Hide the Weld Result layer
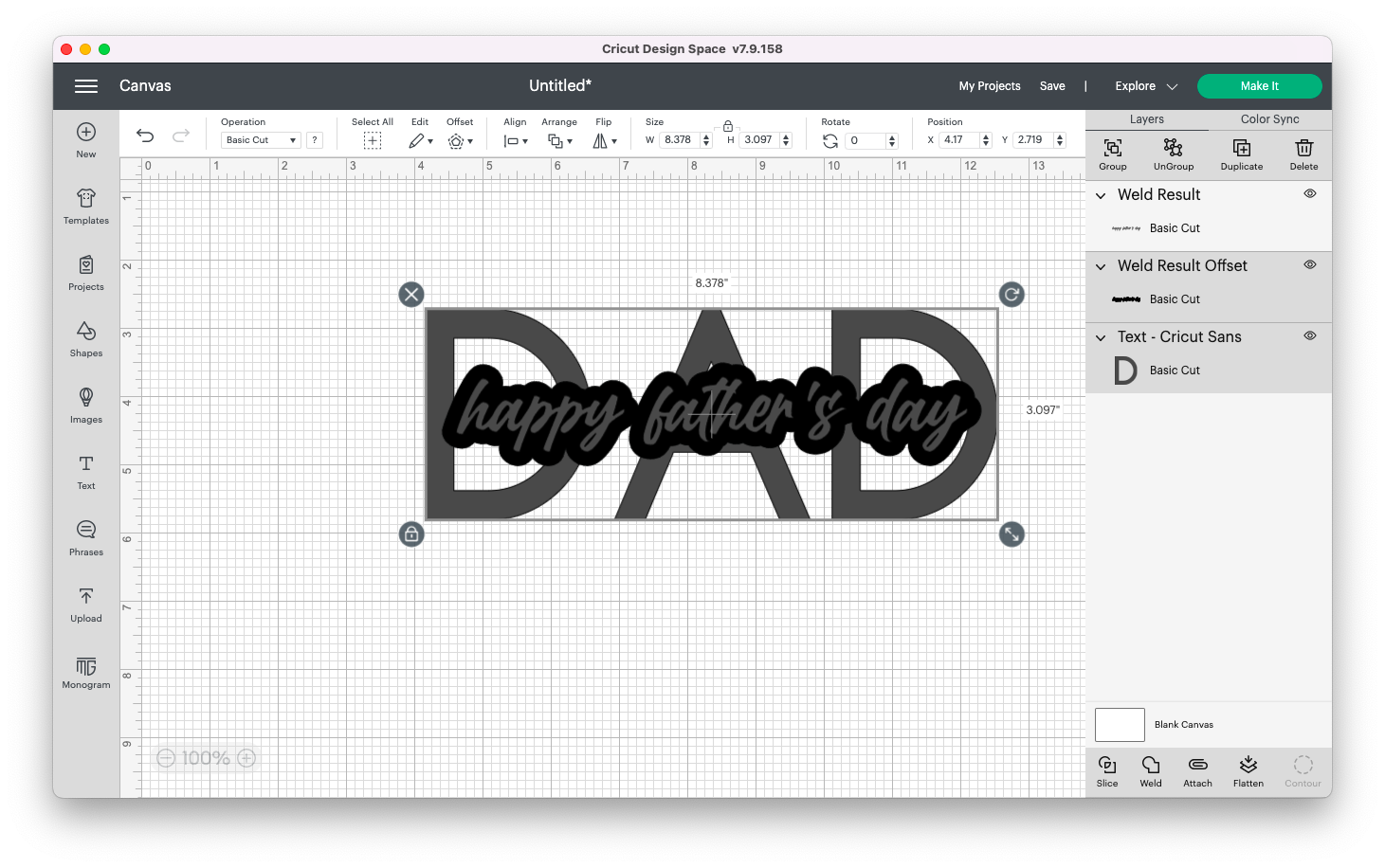The image size is (1385, 868). pyautogui.click(x=1309, y=193)
